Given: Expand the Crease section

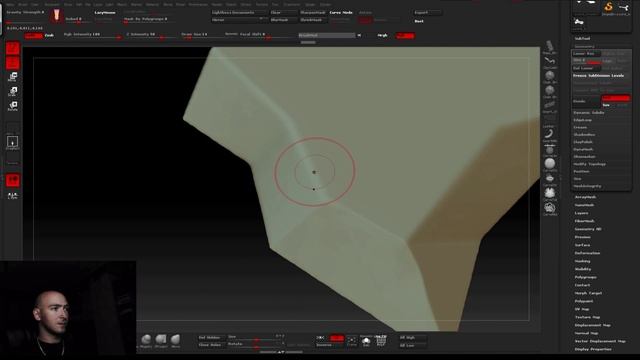Looking at the screenshot, I should [x=580, y=127].
